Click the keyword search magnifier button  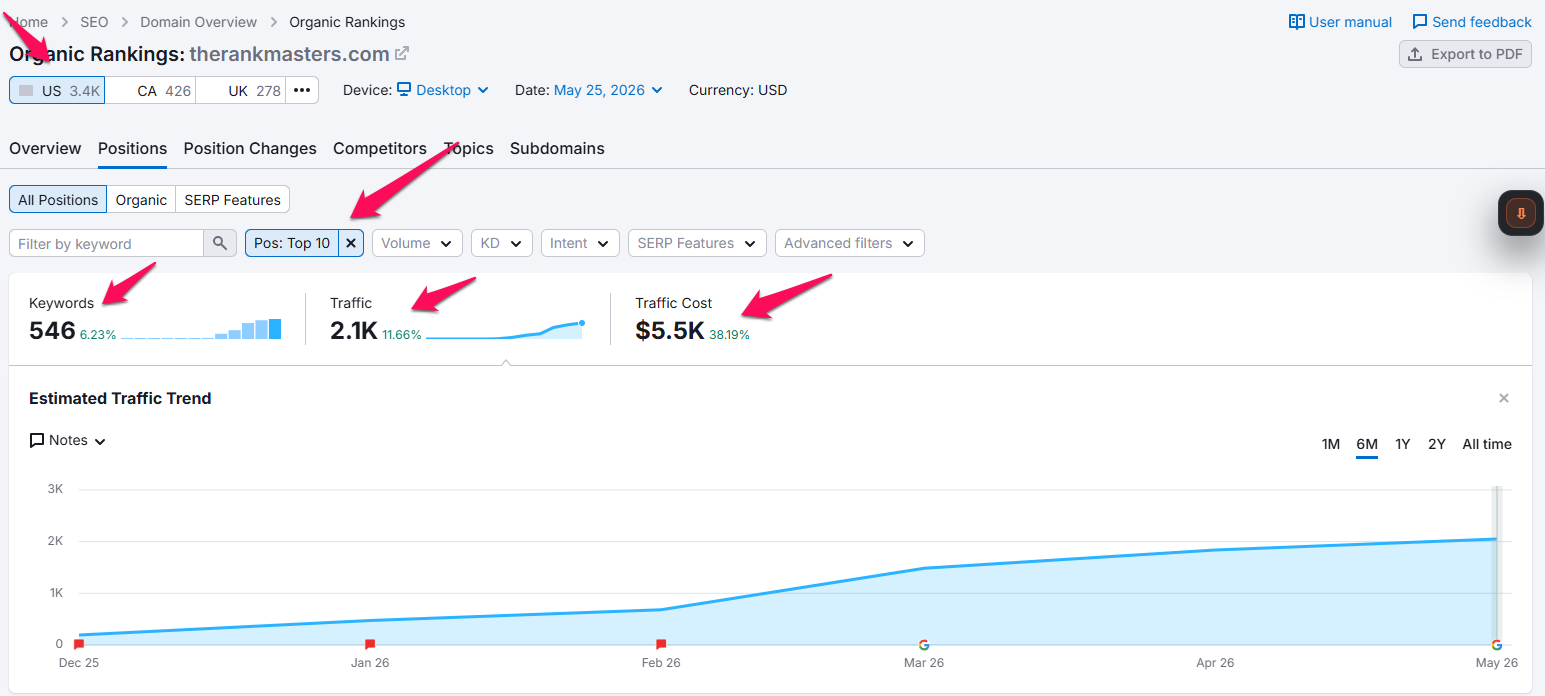[220, 243]
